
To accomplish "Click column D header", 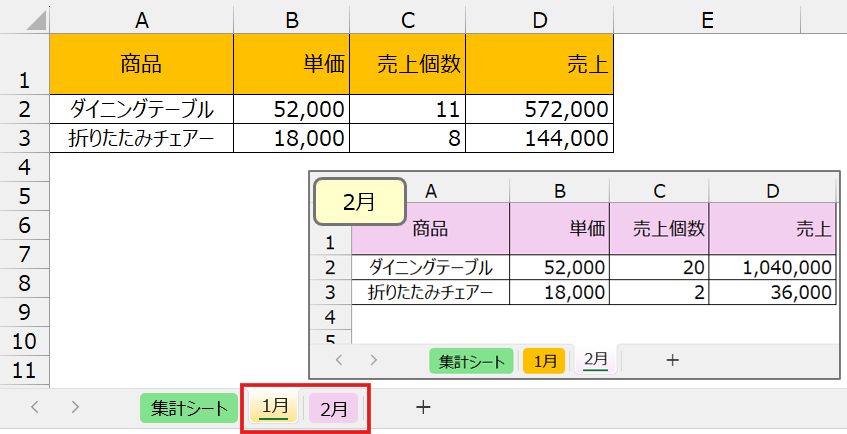I will (x=539, y=17).
